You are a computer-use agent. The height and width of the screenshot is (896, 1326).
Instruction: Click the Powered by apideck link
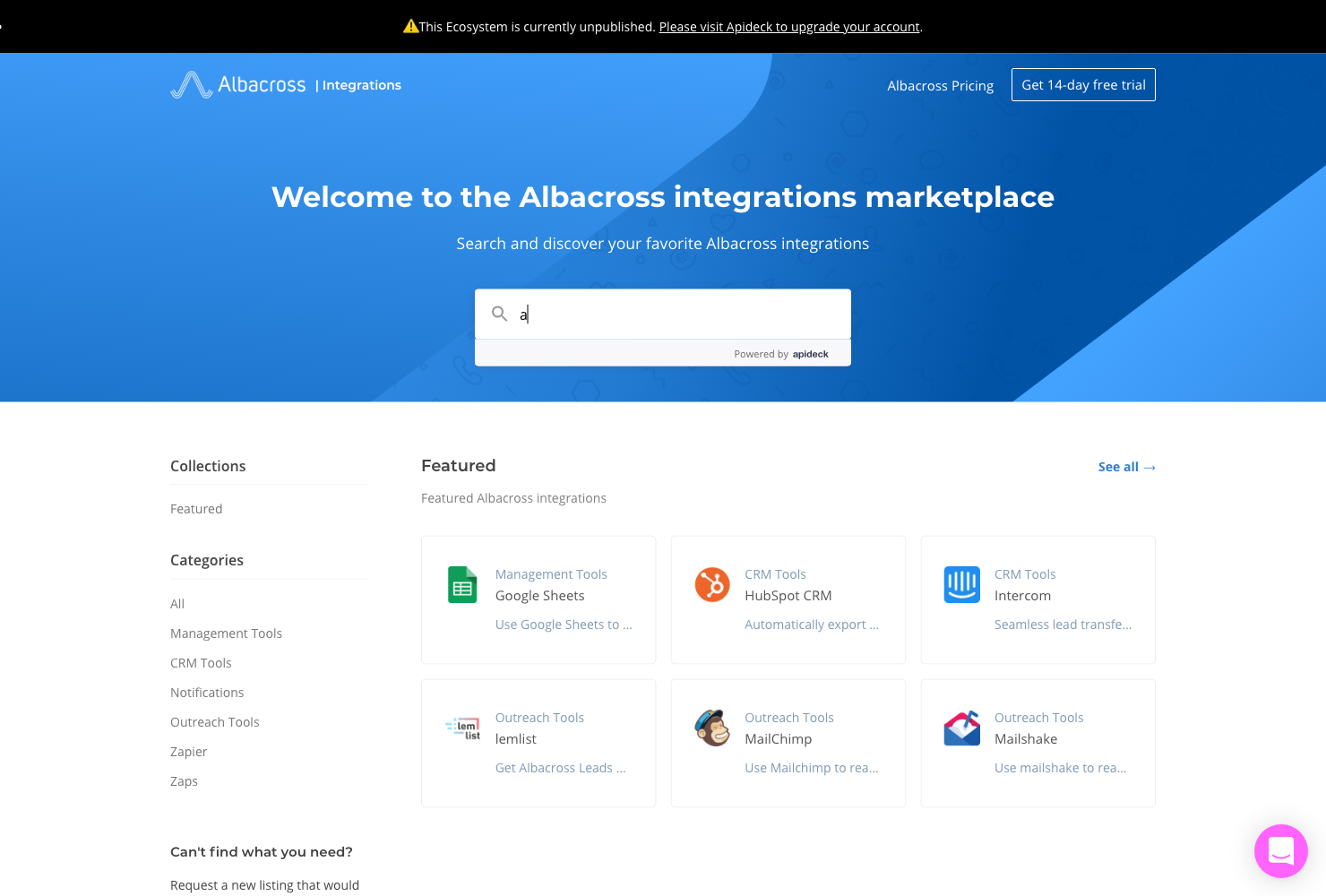[781, 354]
